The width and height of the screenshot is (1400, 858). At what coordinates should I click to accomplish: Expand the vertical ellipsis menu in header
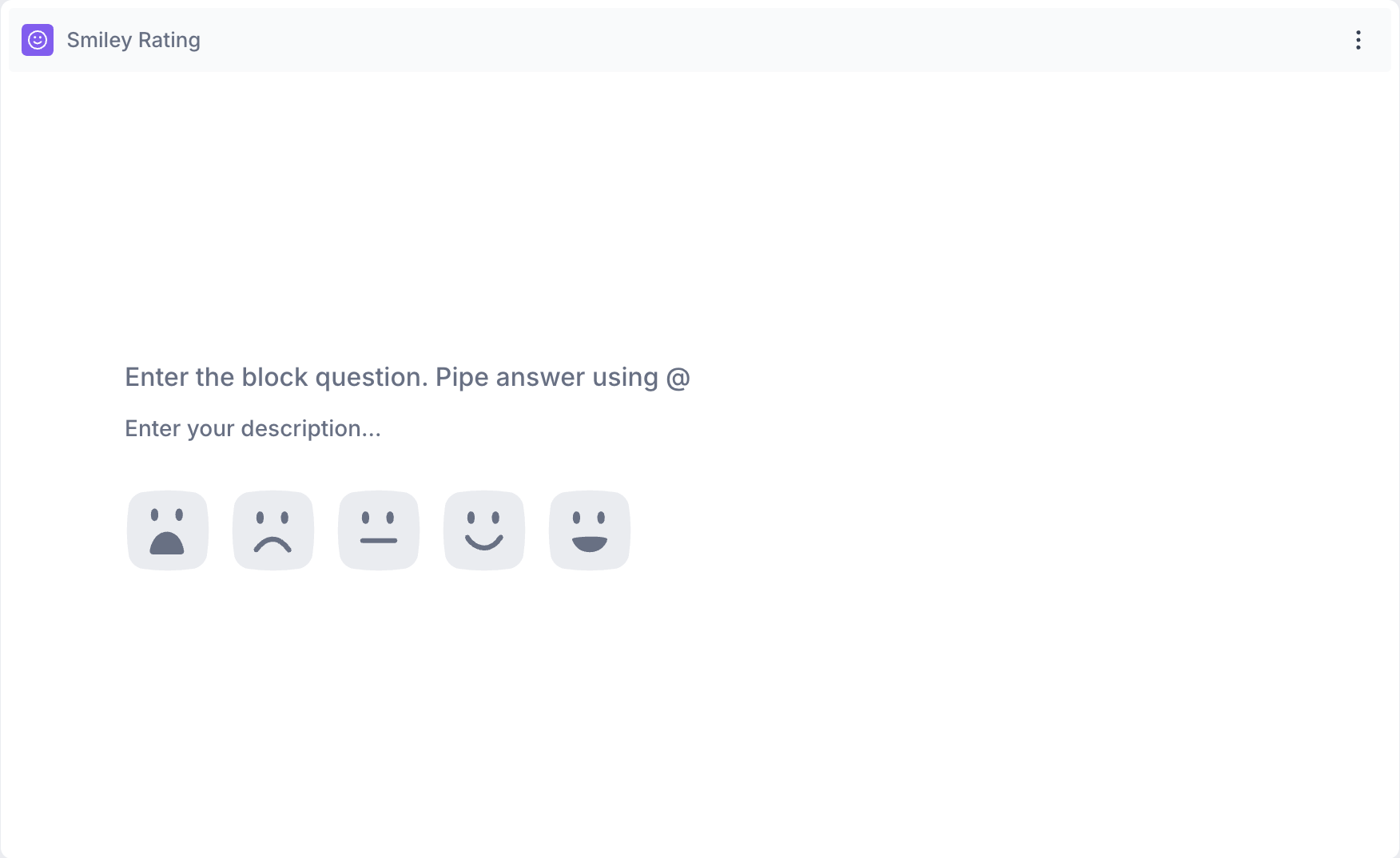click(1358, 40)
